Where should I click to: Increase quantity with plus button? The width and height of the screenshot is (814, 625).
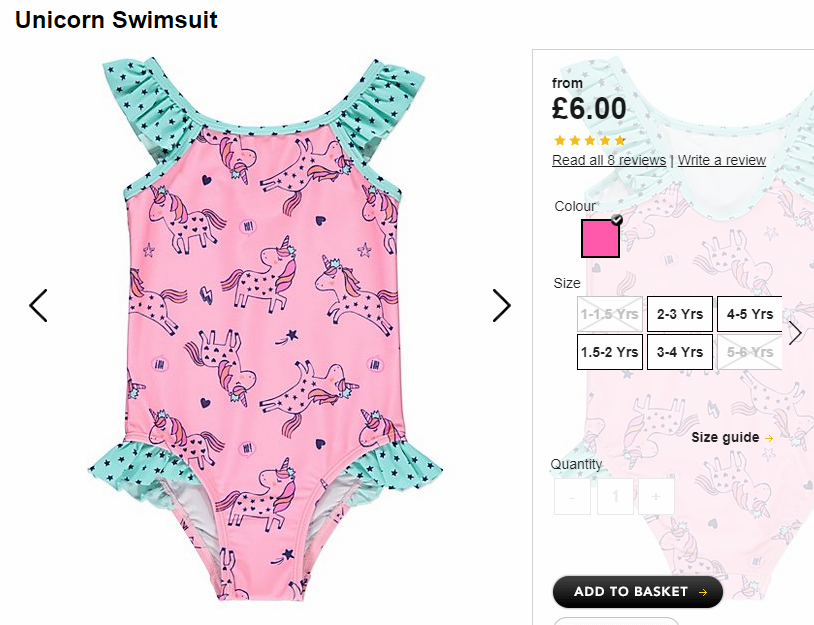pyautogui.click(x=656, y=497)
